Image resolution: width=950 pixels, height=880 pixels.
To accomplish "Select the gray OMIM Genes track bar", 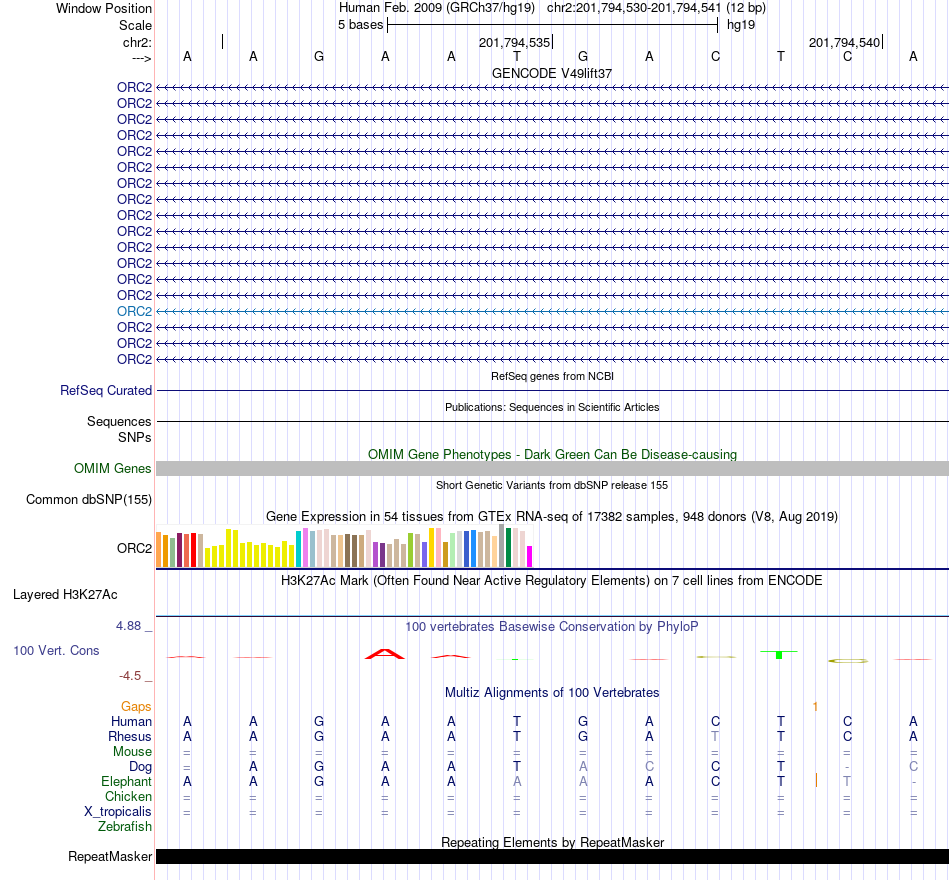I will coord(552,468).
